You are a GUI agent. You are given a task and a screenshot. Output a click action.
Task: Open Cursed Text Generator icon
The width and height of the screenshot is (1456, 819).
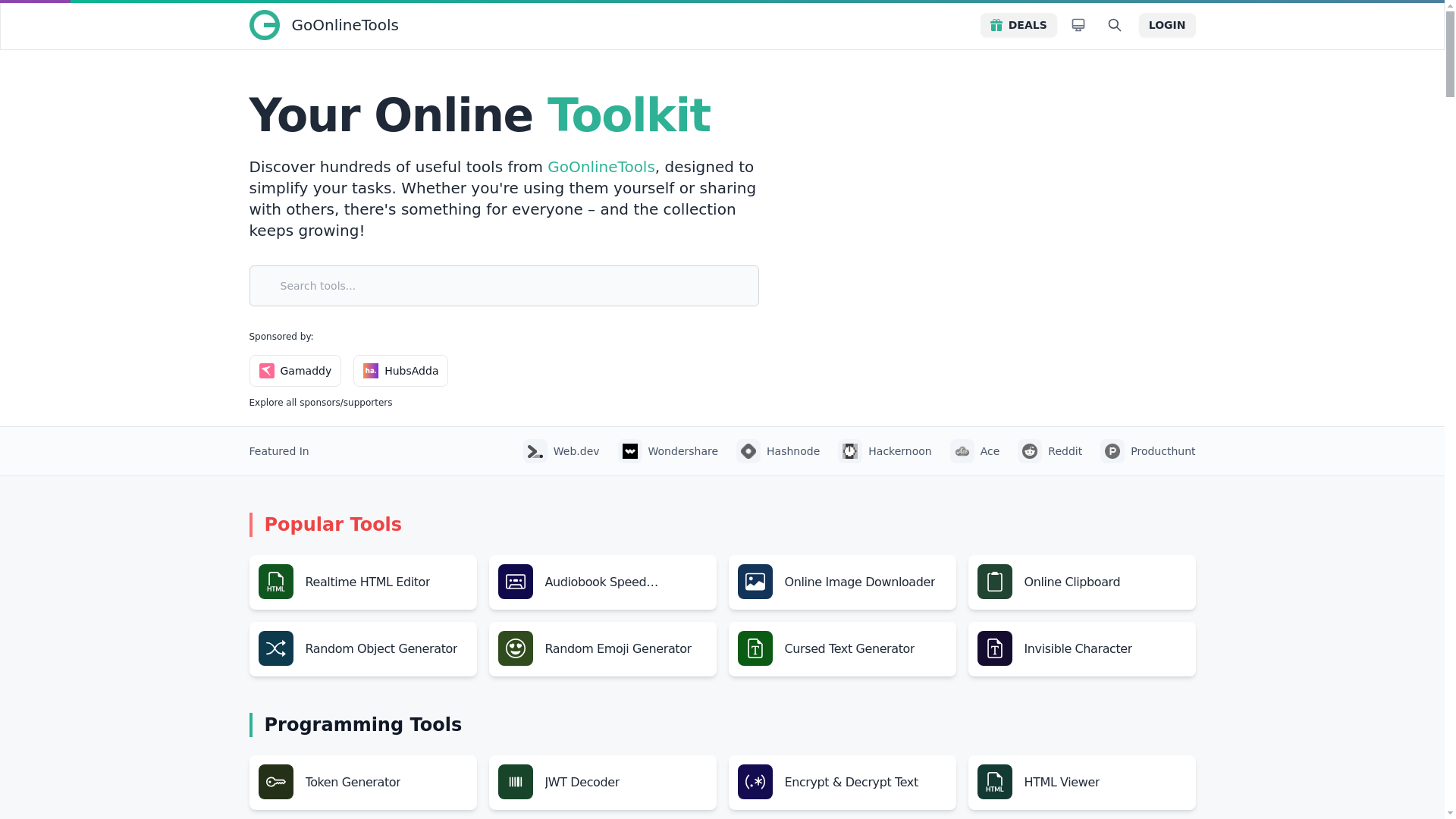click(x=755, y=648)
